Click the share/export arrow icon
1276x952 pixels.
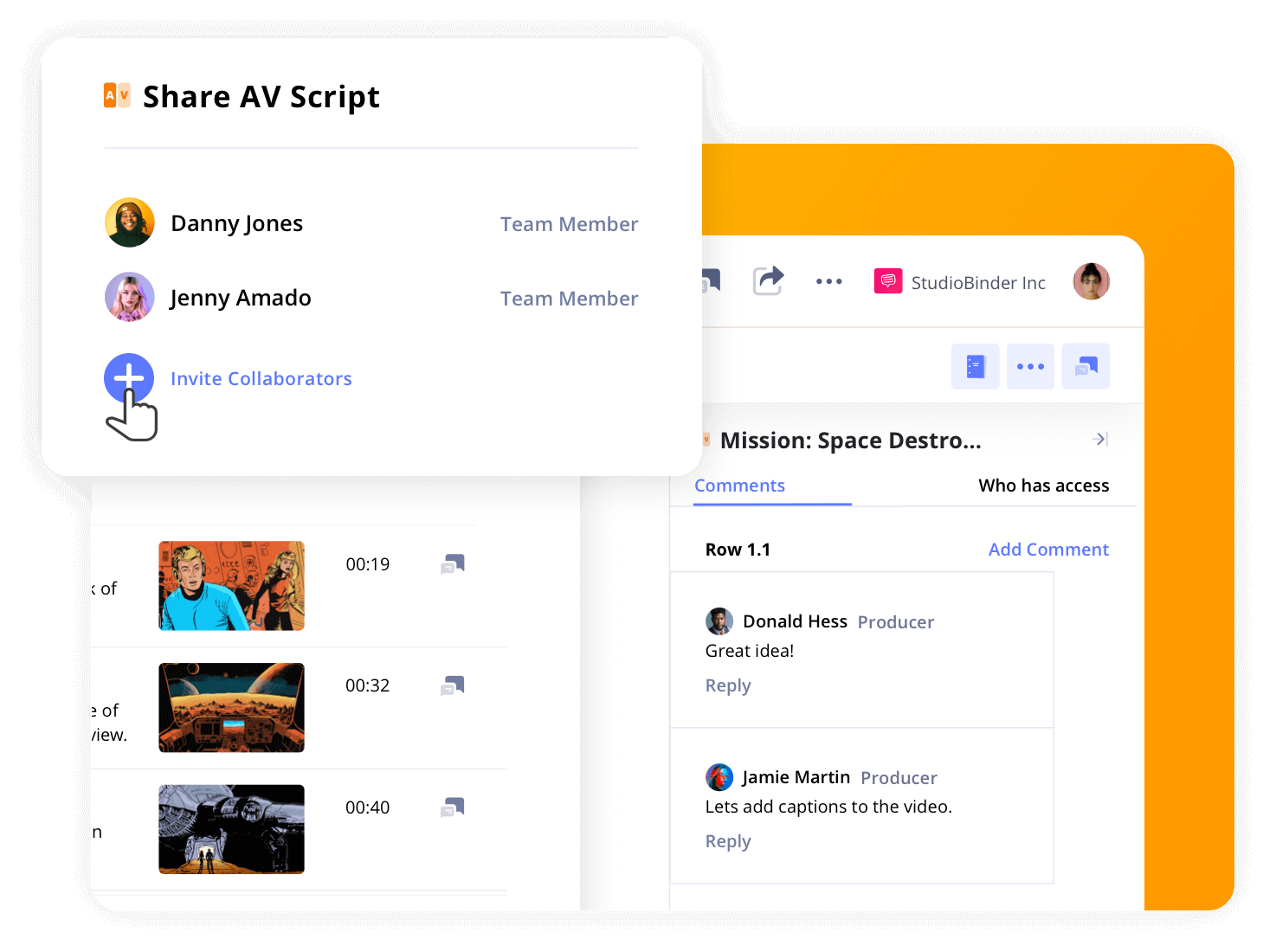[x=768, y=280]
